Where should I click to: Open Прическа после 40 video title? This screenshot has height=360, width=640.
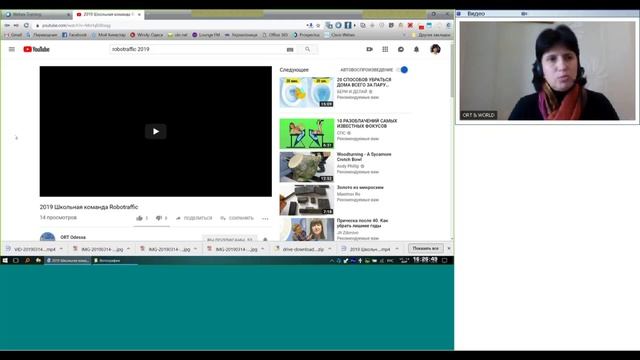point(362,223)
